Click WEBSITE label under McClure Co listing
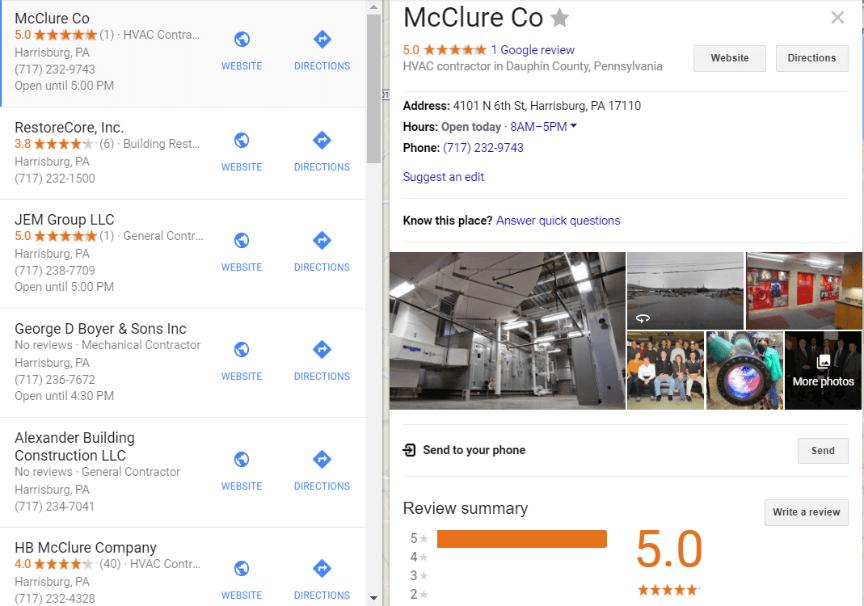Viewport: 864px width, 606px height. click(x=242, y=66)
